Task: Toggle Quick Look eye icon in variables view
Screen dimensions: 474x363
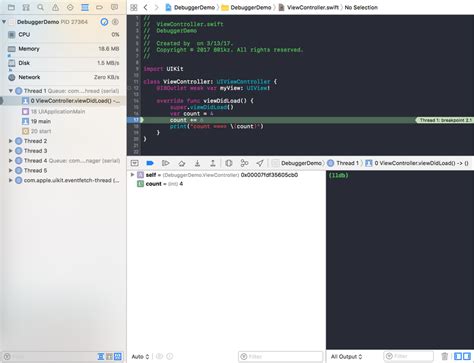Action: (159, 356)
